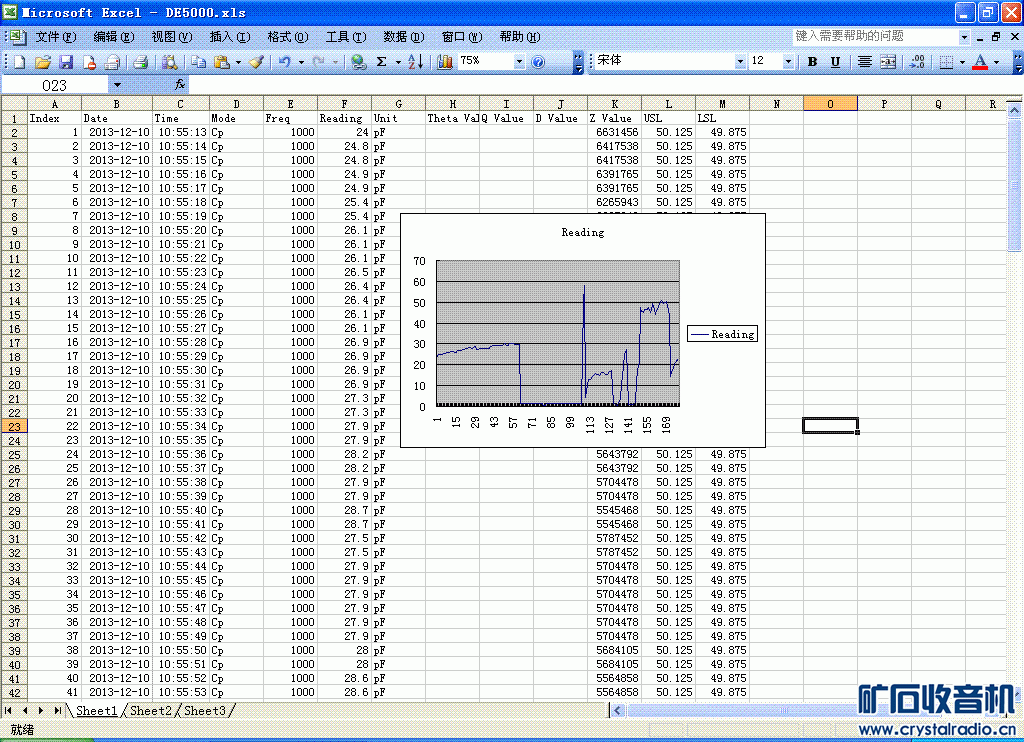
Task: Select the Format Painter brush
Action: [x=257, y=62]
